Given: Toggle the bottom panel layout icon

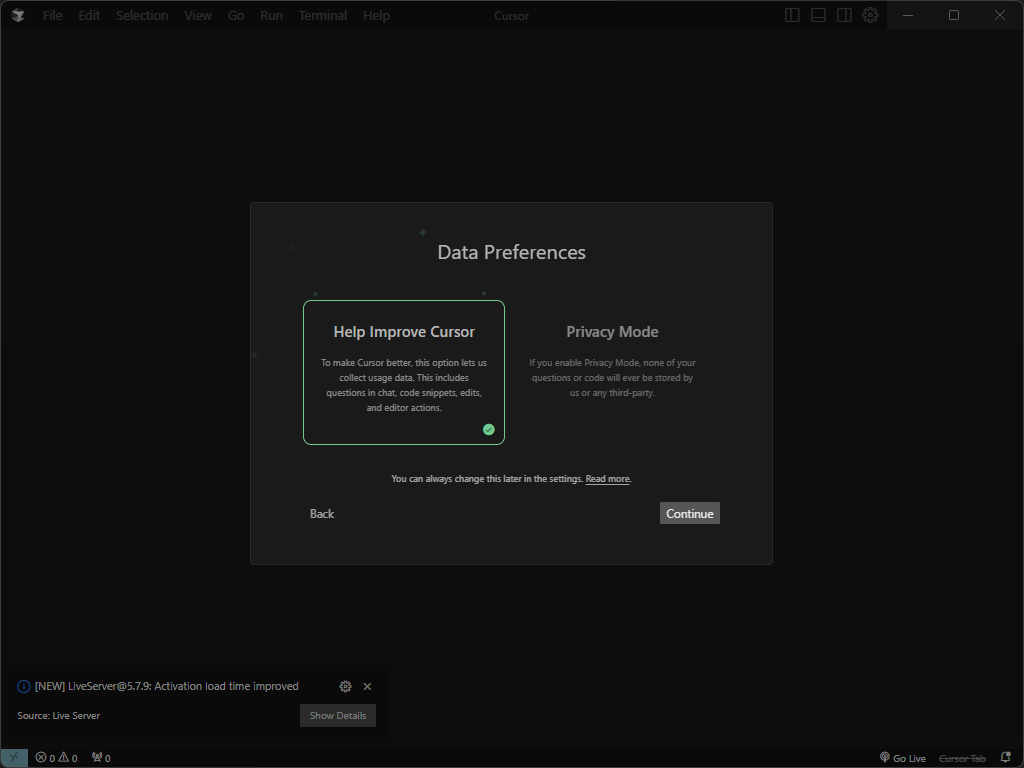Looking at the screenshot, I should (x=818, y=15).
